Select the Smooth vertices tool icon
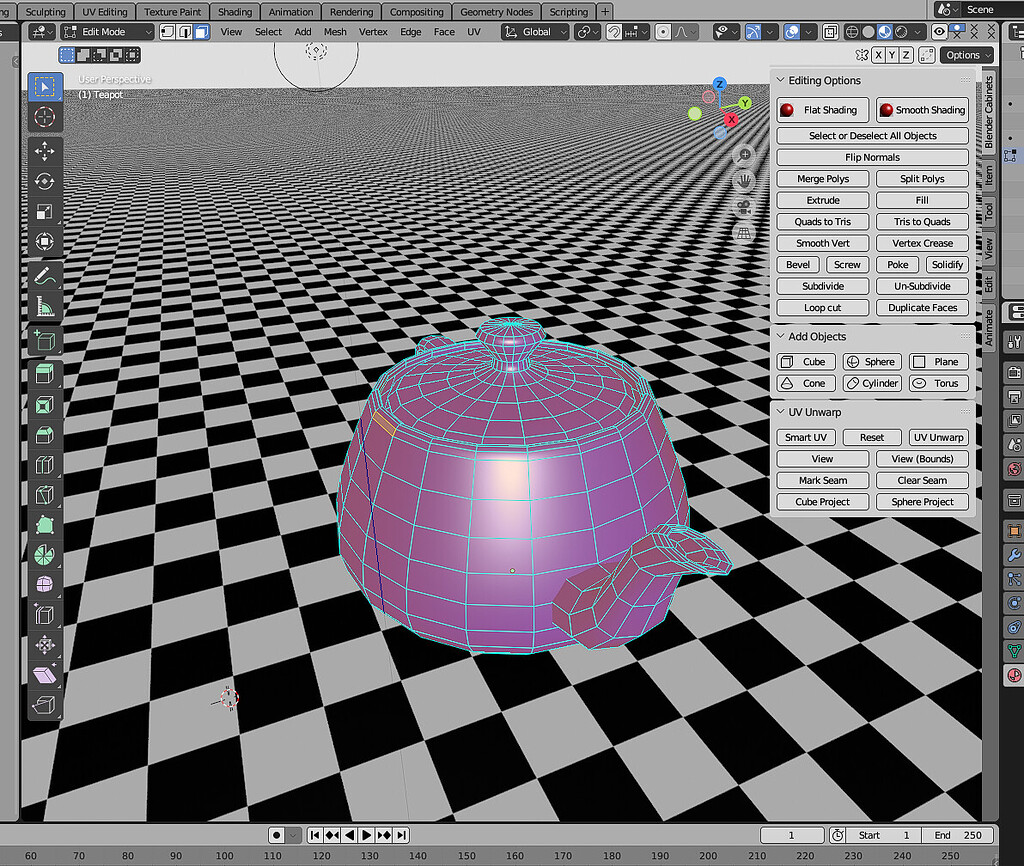The image size is (1024, 866). point(44,585)
